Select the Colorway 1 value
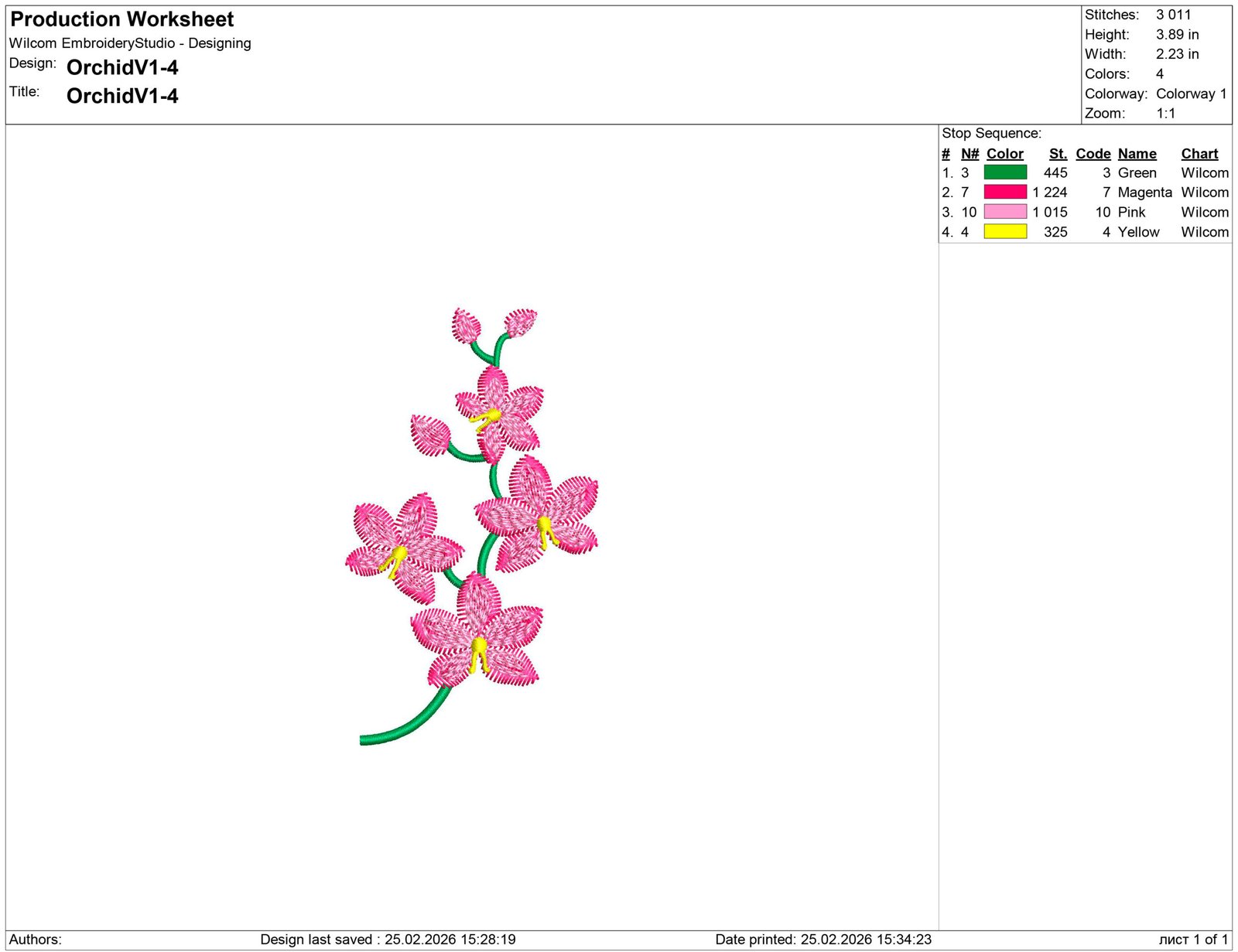Screen dimensions: 1238x952 [1191, 94]
